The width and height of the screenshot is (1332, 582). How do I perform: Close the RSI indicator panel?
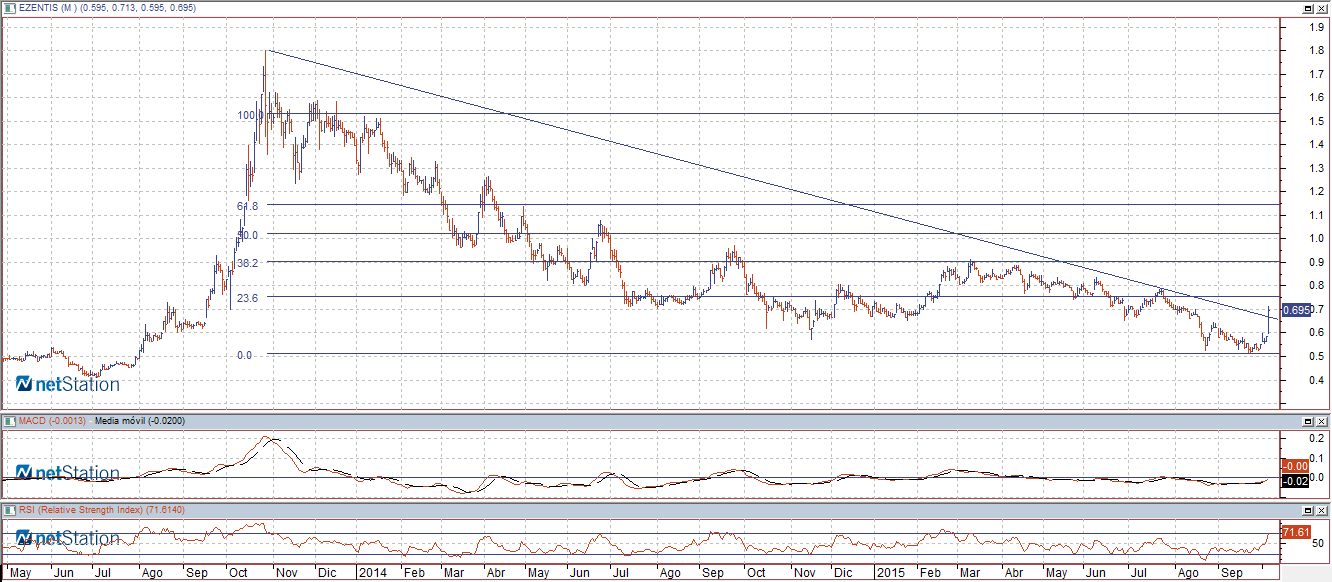click(x=1321, y=510)
